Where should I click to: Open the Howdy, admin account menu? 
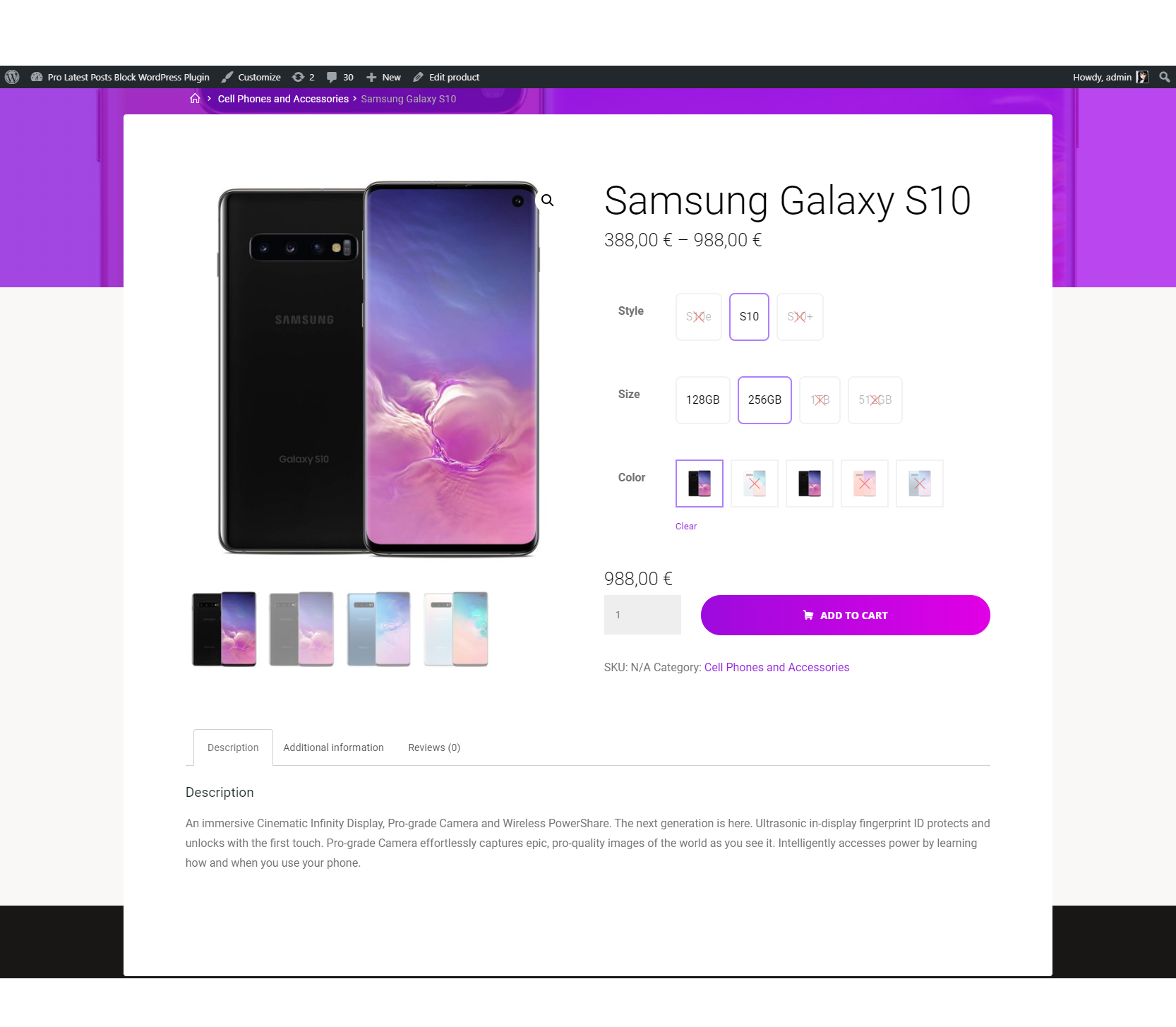click(x=1110, y=77)
